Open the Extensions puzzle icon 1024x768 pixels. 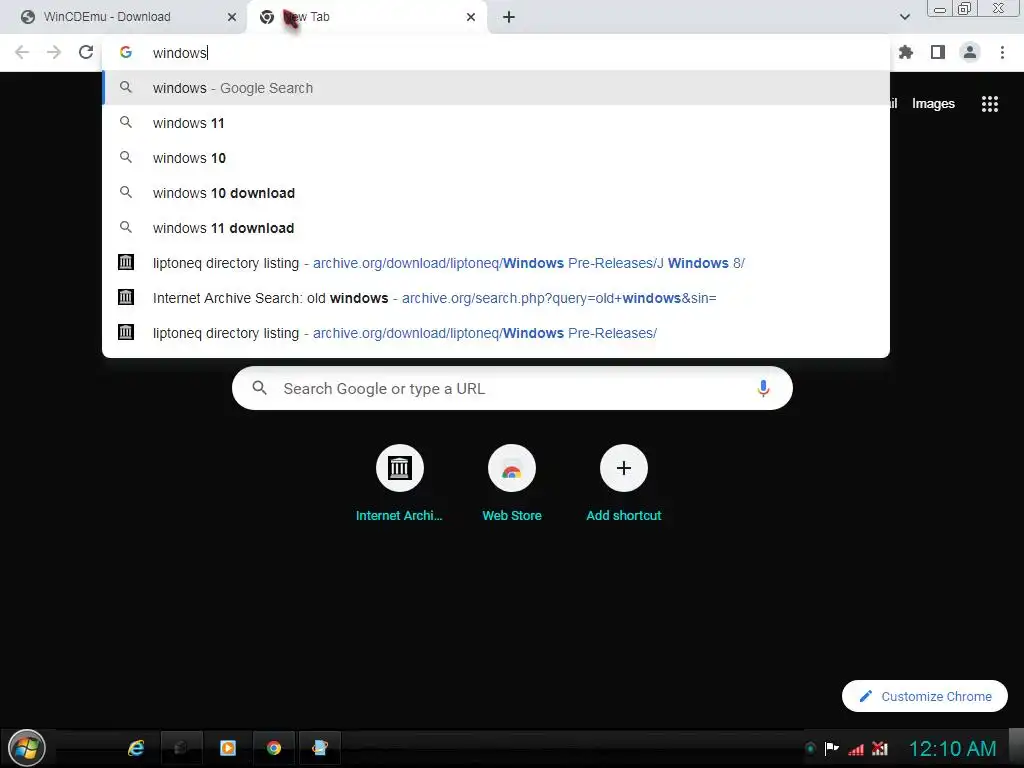tap(905, 52)
